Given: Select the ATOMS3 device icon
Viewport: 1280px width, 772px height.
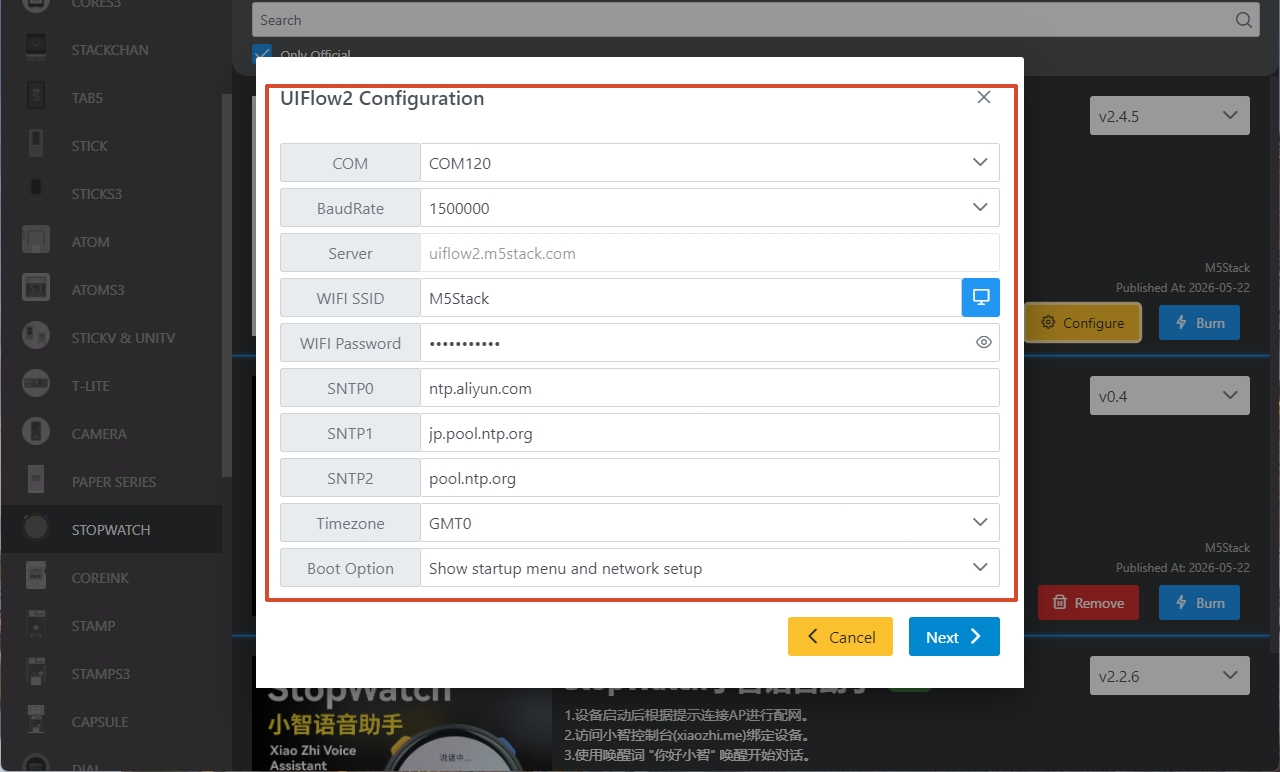Looking at the screenshot, I should [x=36, y=290].
